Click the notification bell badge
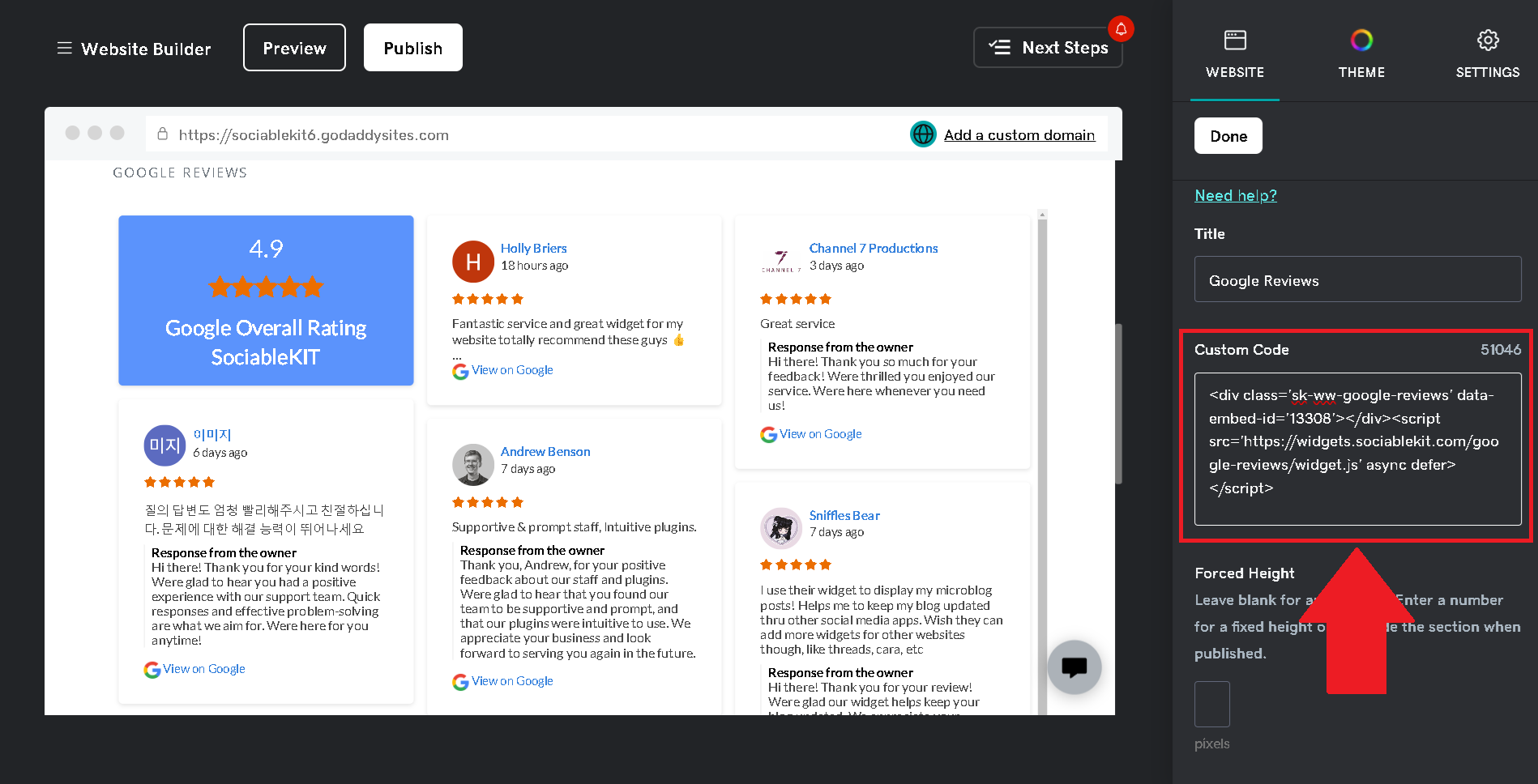The width and height of the screenshot is (1538, 784). pos(1121,29)
